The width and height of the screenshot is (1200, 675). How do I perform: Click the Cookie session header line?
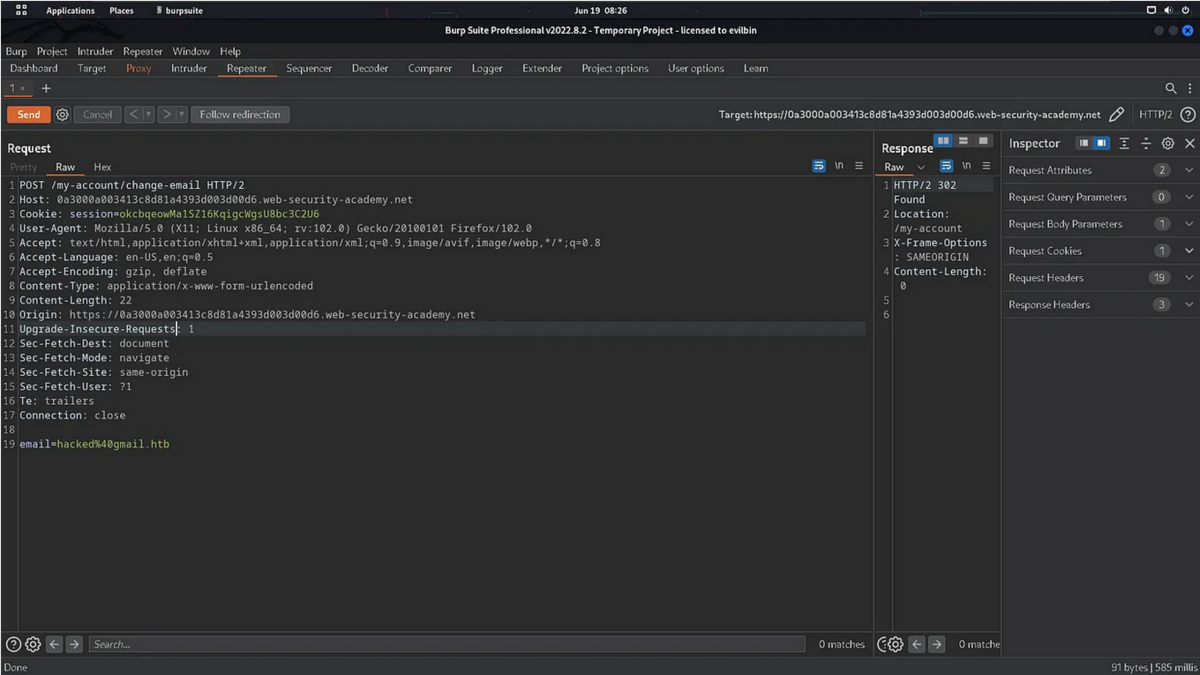(169, 214)
